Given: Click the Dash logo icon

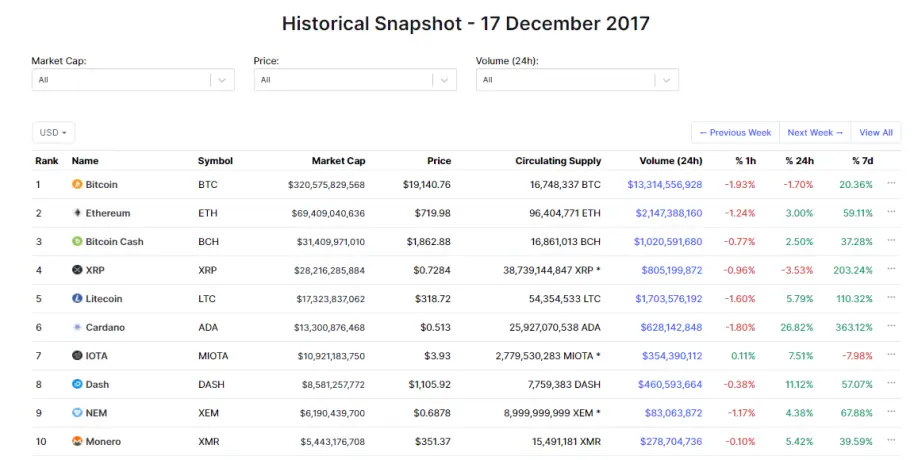Looking at the screenshot, I should pos(77,384).
